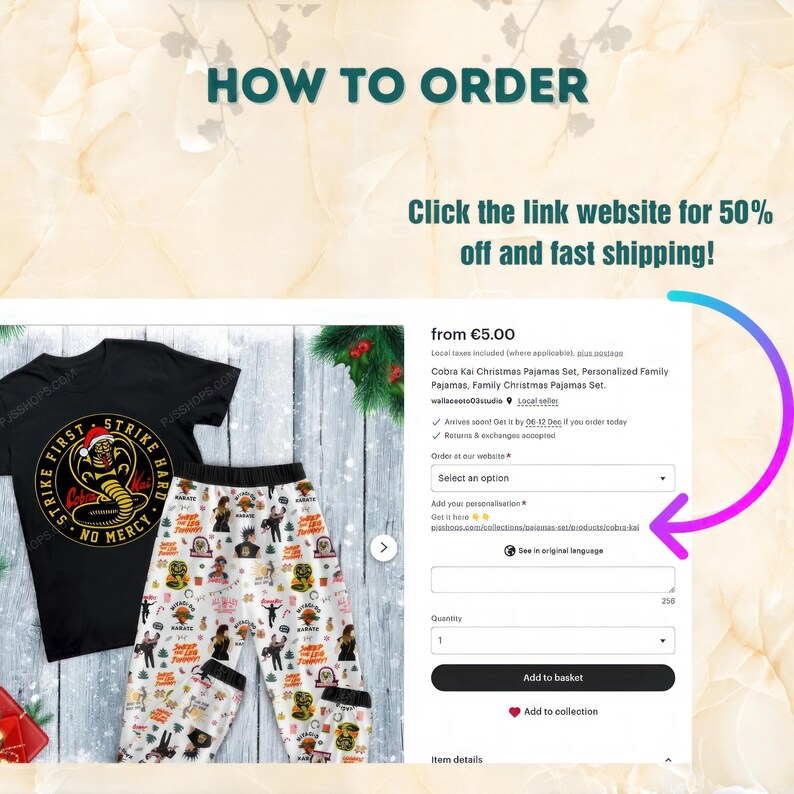
Task: Click the location pin beside seller name
Action: pyautogui.click(x=509, y=401)
